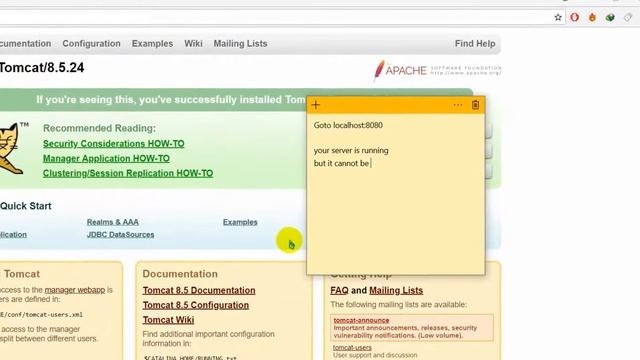
Task: Open Realms & AAA quick start link
Action: (113, 222)
